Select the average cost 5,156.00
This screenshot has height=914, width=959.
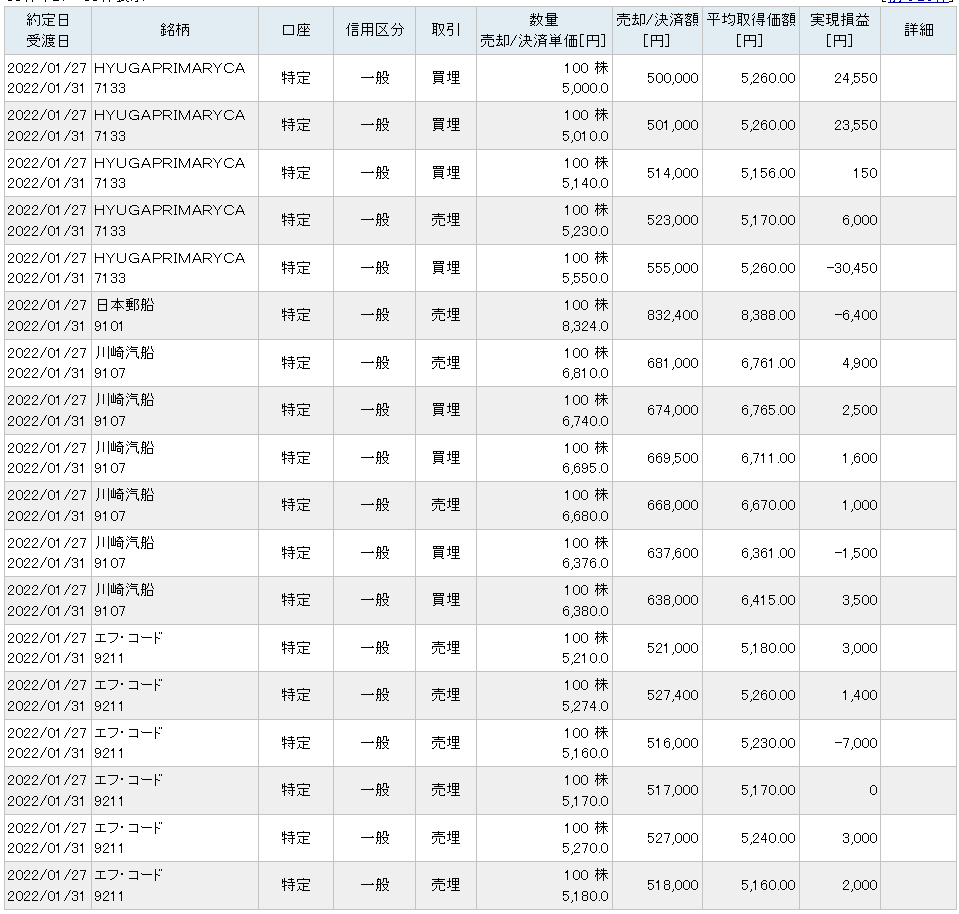pyautogui.click(x=768, y=173)
